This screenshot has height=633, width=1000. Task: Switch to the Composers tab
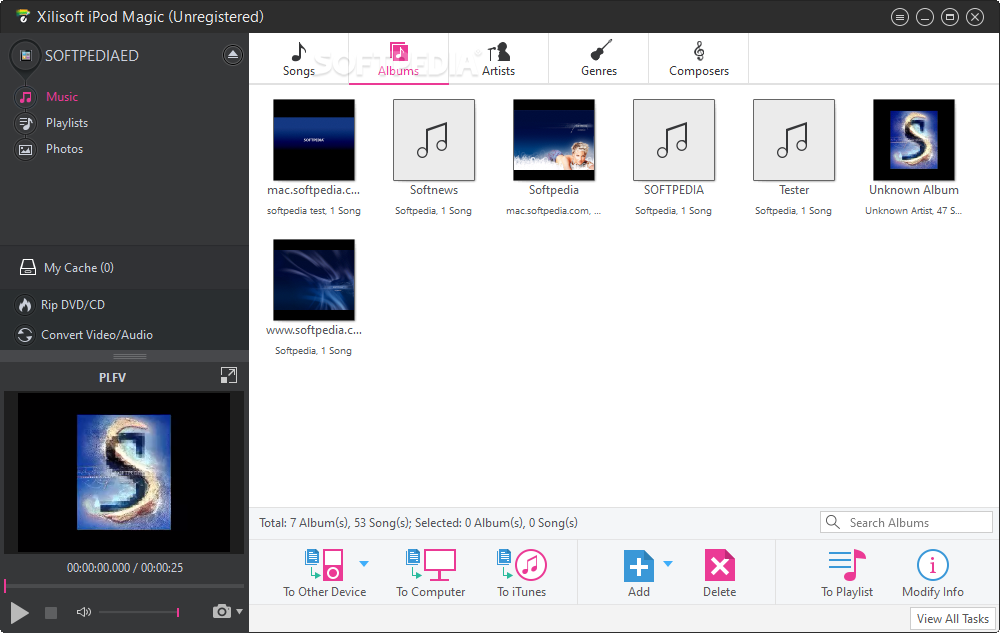click(x=699, y=59)
